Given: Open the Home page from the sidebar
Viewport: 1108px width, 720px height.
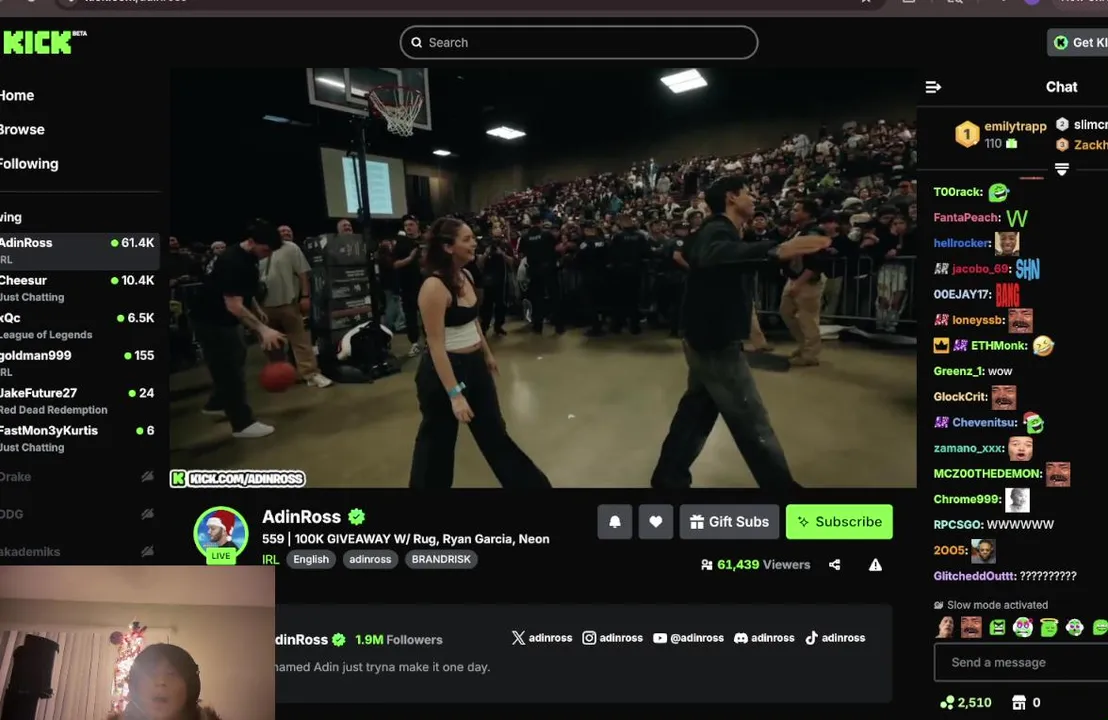Looking at the screenshot, I should [x=17, y=95].
